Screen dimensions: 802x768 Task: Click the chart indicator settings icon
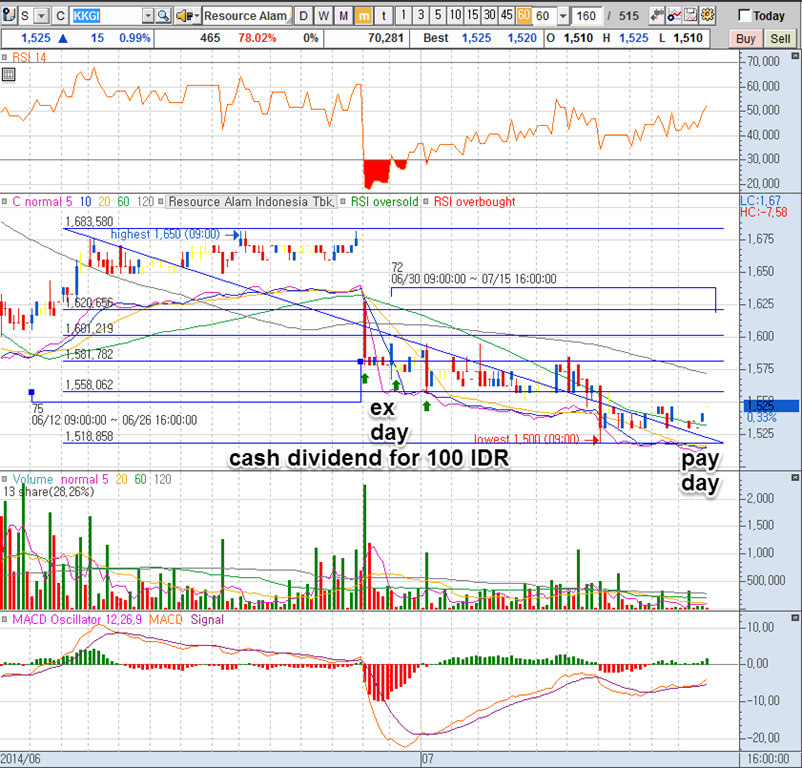[673, 16]
